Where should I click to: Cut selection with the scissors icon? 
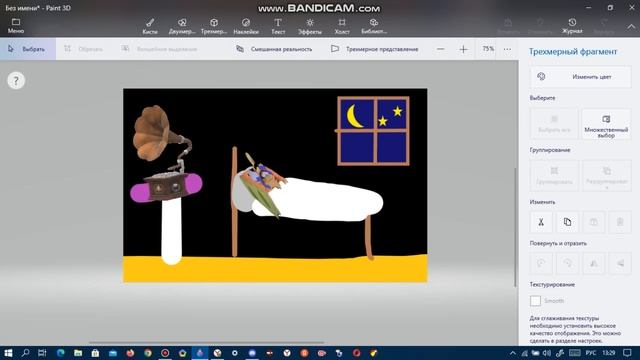click(x=541, y=222)
